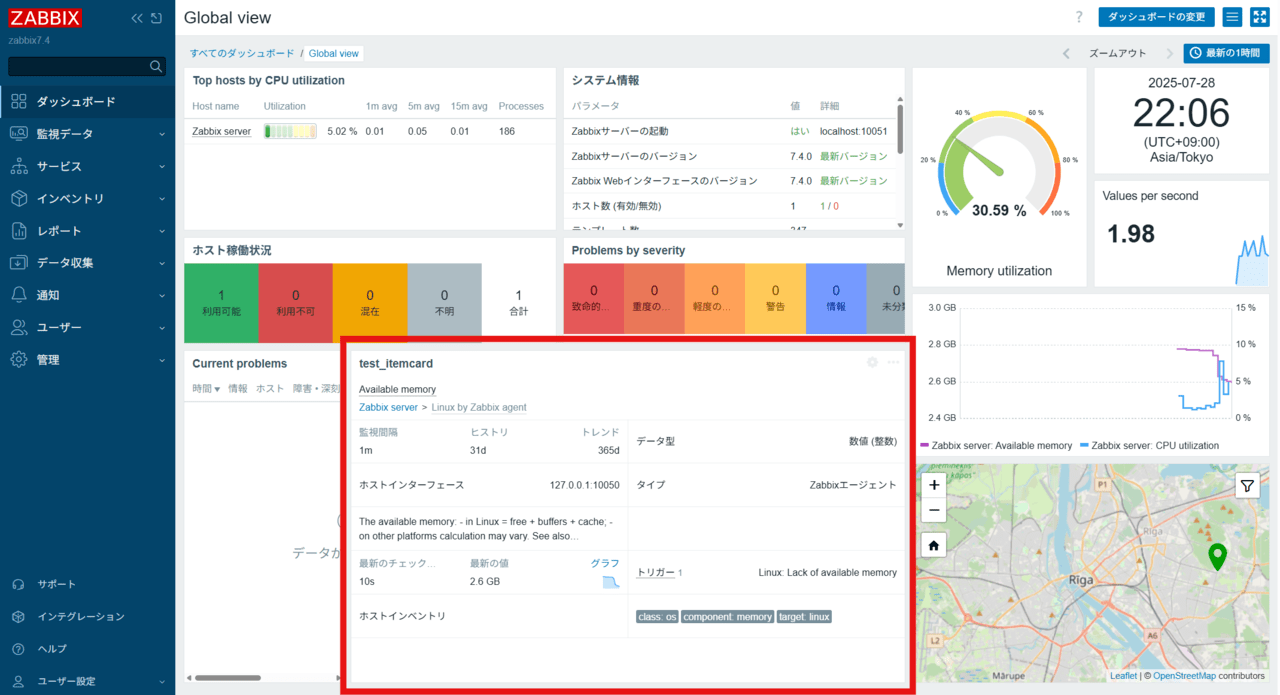Open Zabbix server link in Top hosts
Image resolution: width=1280 pixels, height=695 pixels.
pos(221,131)
